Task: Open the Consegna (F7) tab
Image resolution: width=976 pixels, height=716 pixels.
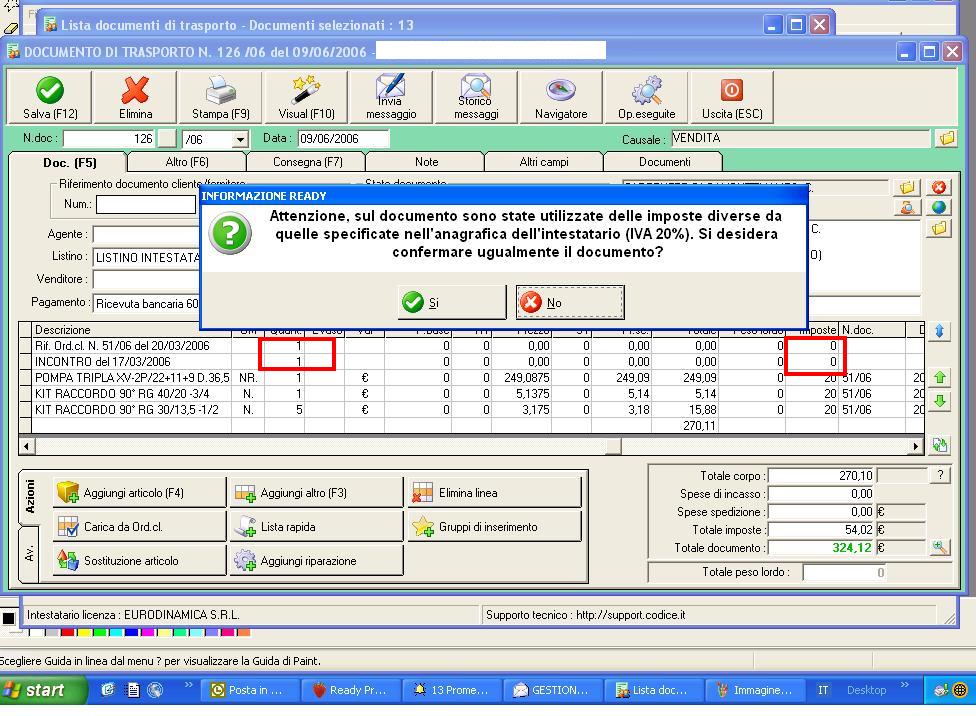Action: (x=307, y=162)
